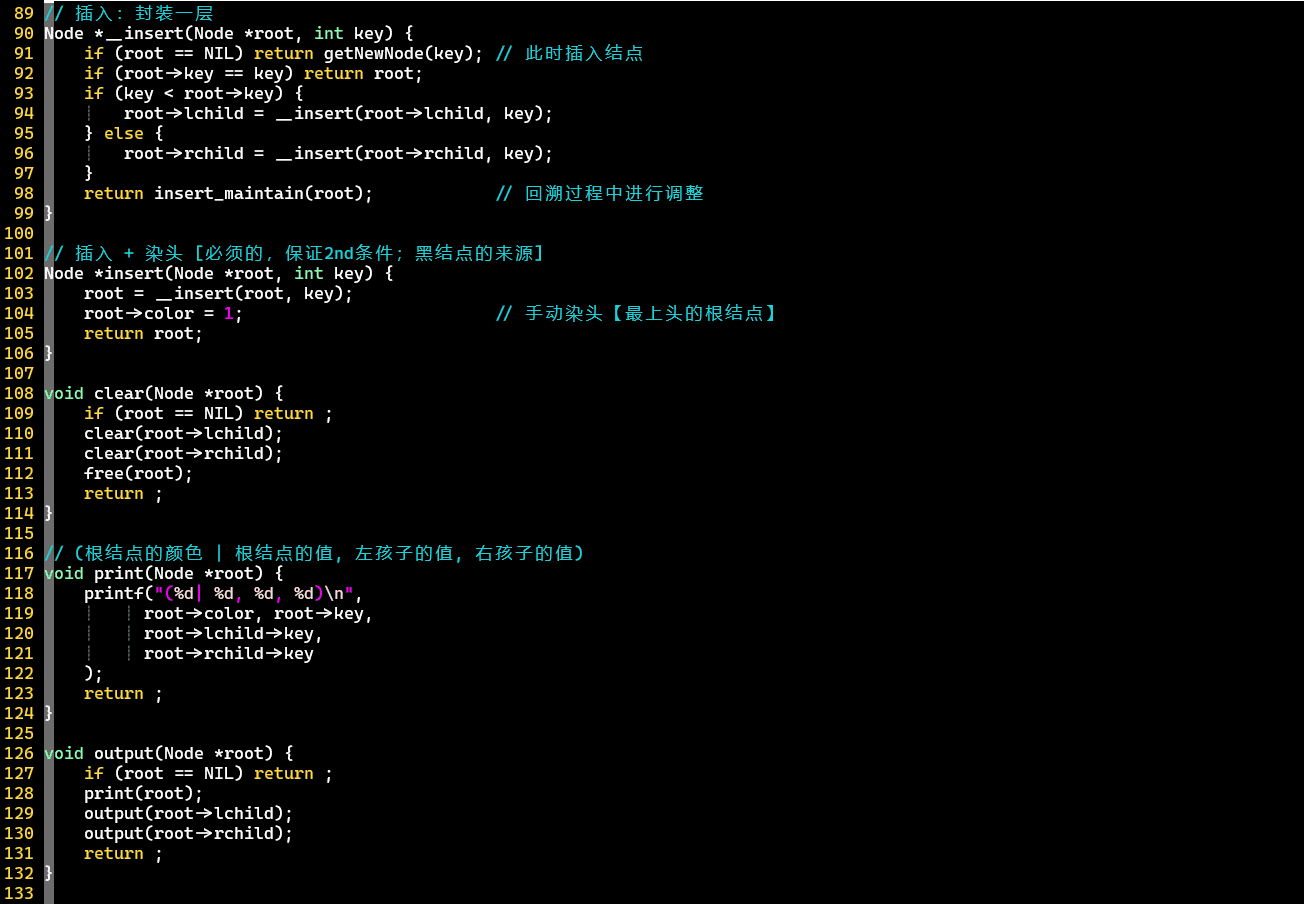Image resolution: width=1304 pixels, height=904 pixels.
Task: Click the comment on line 116 about 根结点的颜色
Action: pos(314,553)
